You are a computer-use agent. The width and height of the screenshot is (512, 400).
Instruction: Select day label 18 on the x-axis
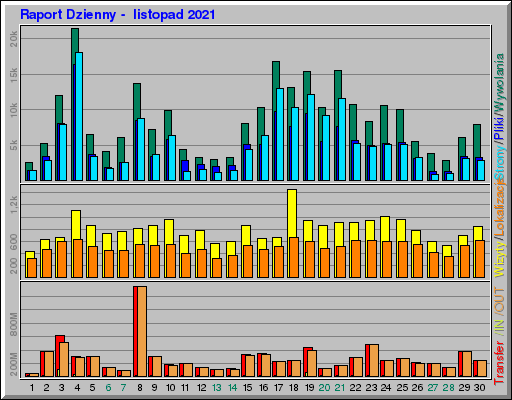coord(294,388)
